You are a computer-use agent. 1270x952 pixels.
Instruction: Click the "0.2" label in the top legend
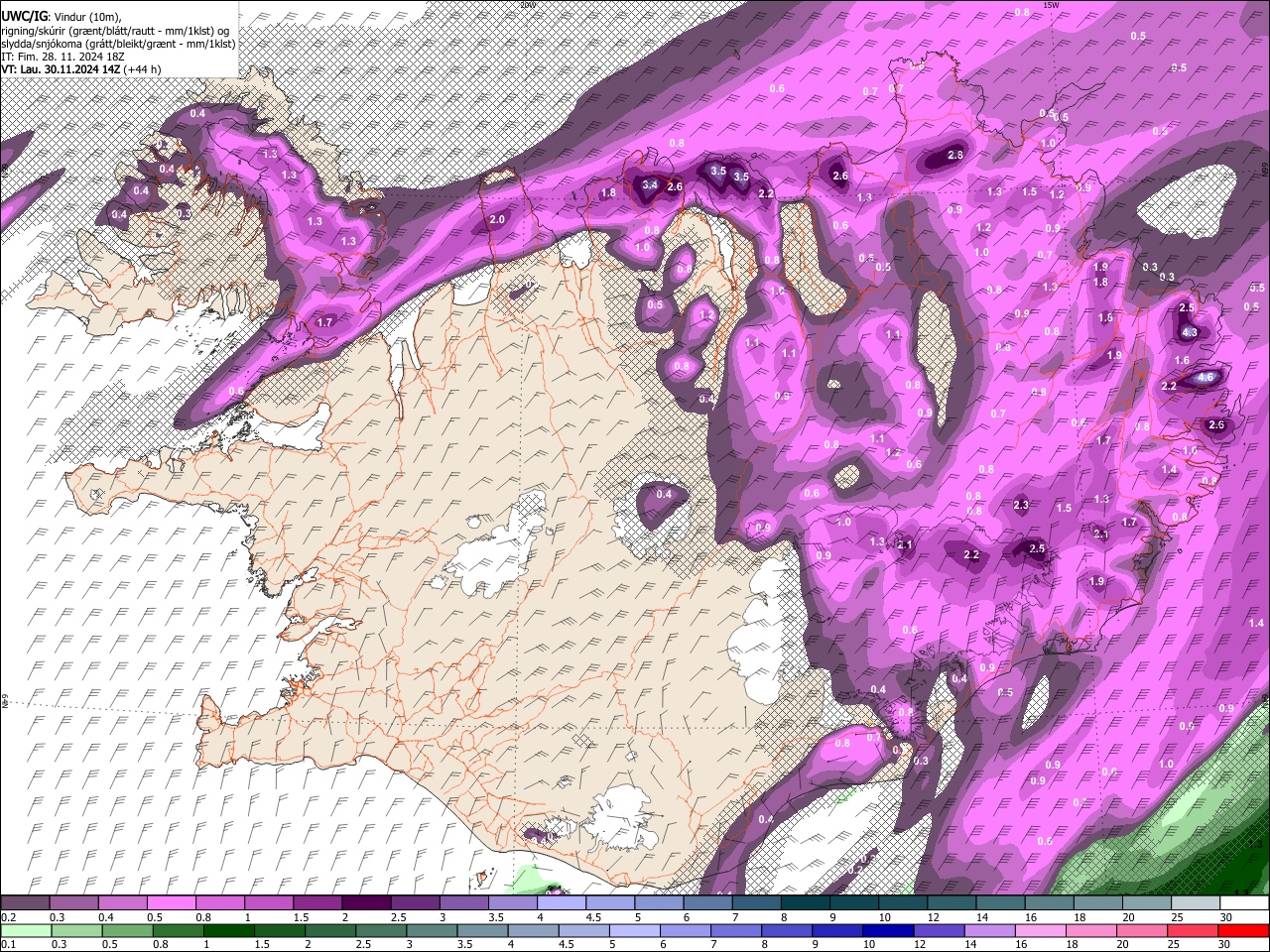[x=8, y=917]
